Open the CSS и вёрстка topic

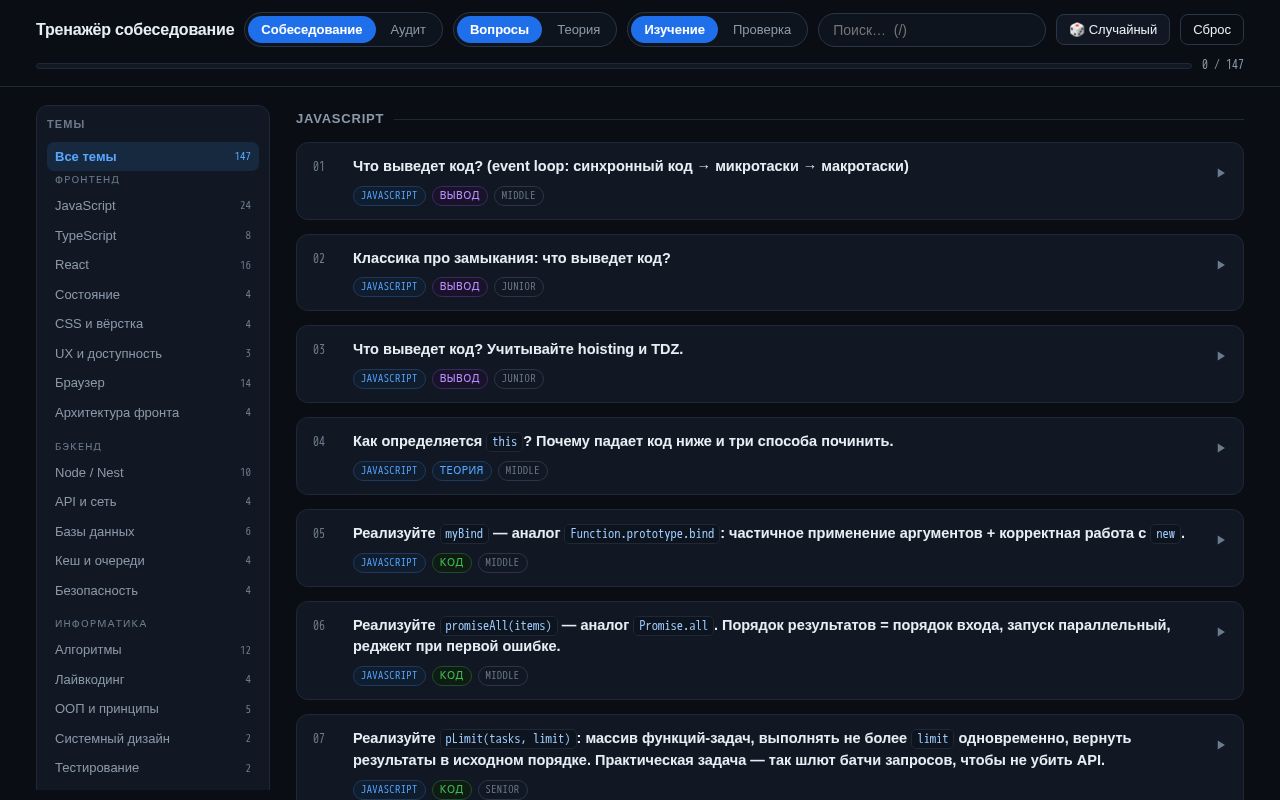click(153, 324)
